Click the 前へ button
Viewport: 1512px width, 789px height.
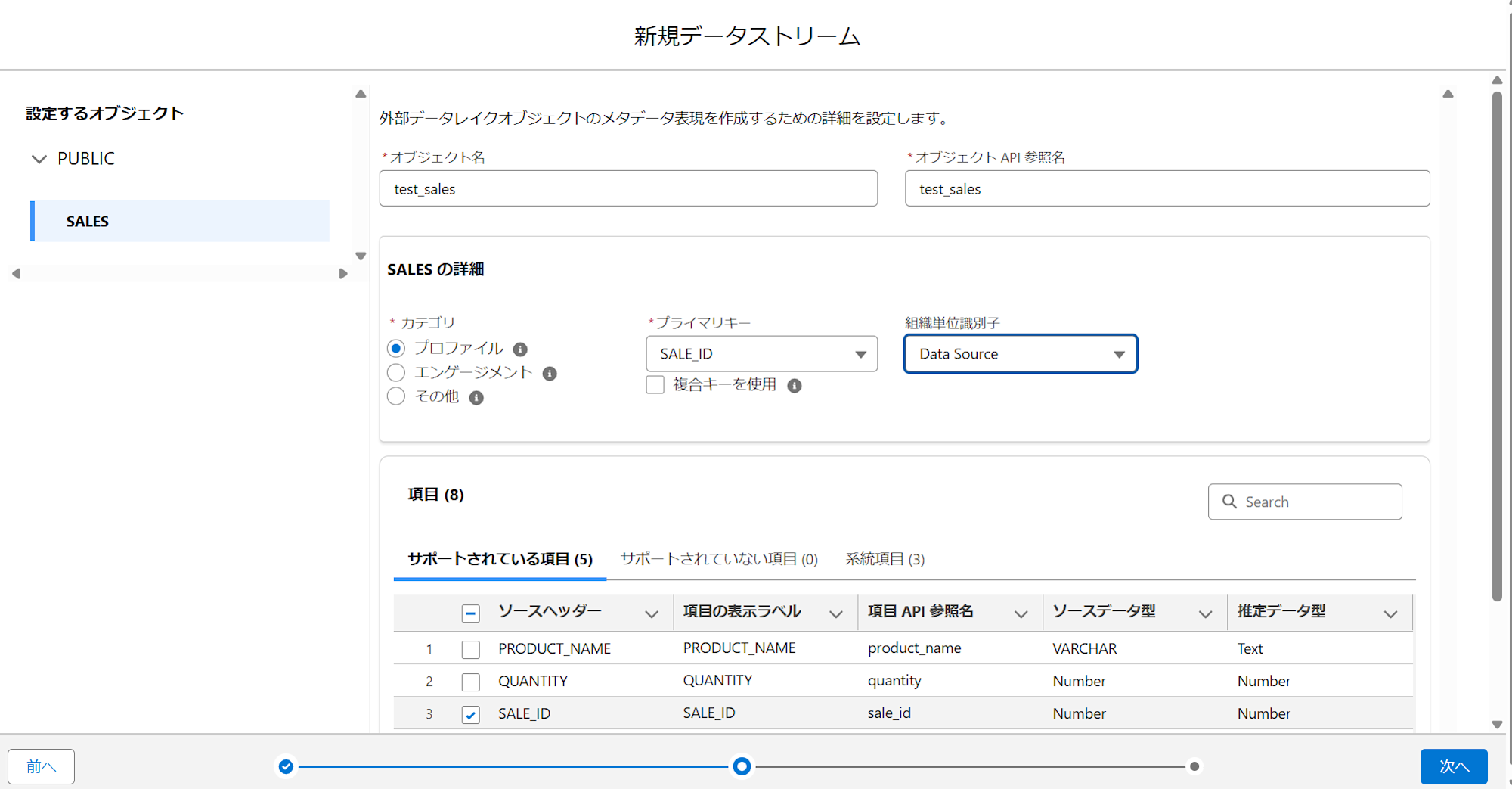point(42,766)
